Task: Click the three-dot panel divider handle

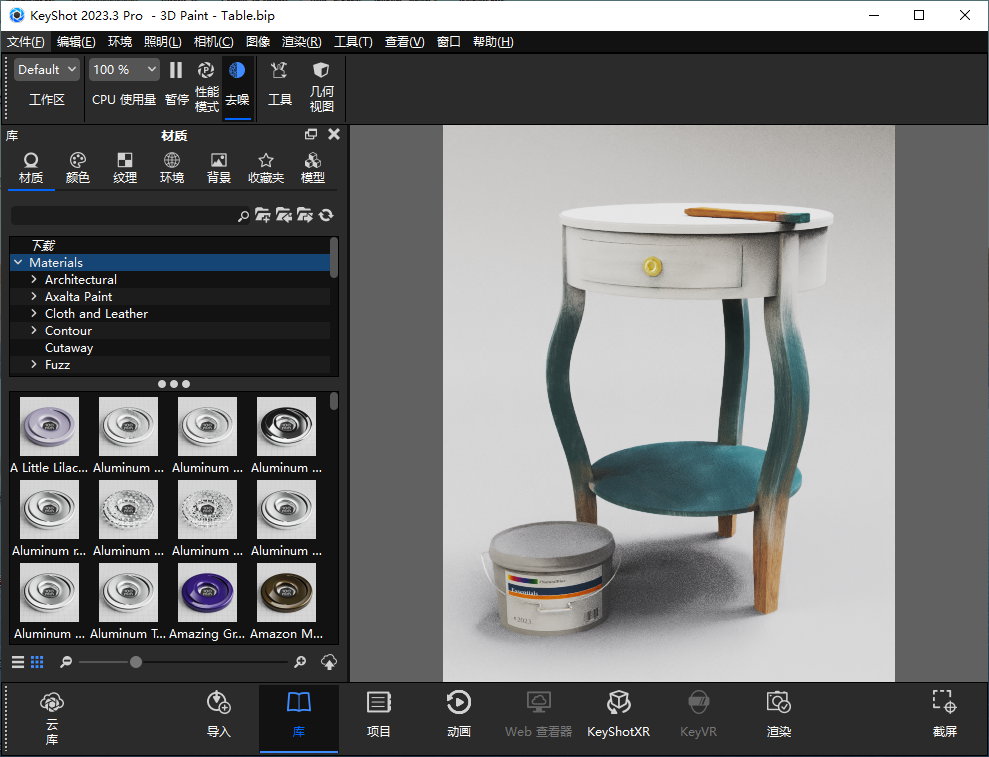Action: pyautogui.click(x=174, y=384)
